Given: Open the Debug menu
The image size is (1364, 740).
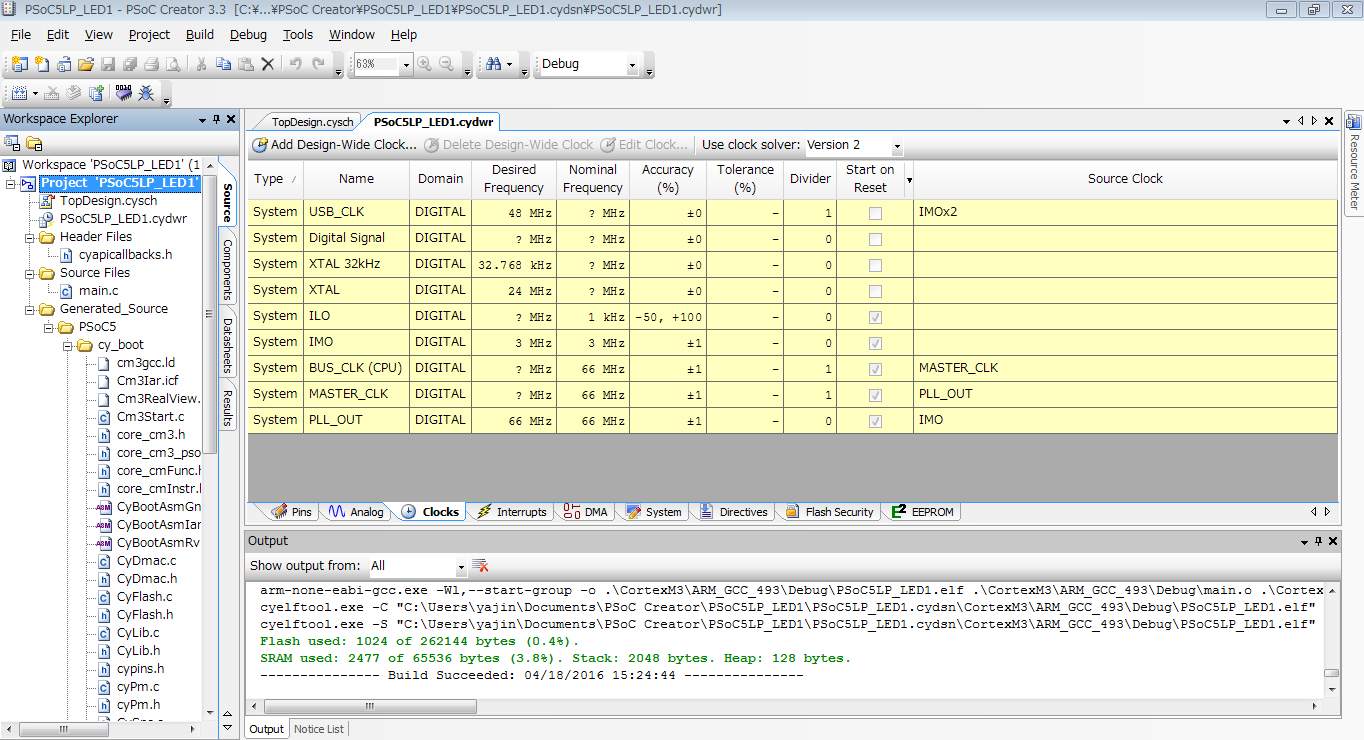Looking at the screenshot, I should (248, 34).
